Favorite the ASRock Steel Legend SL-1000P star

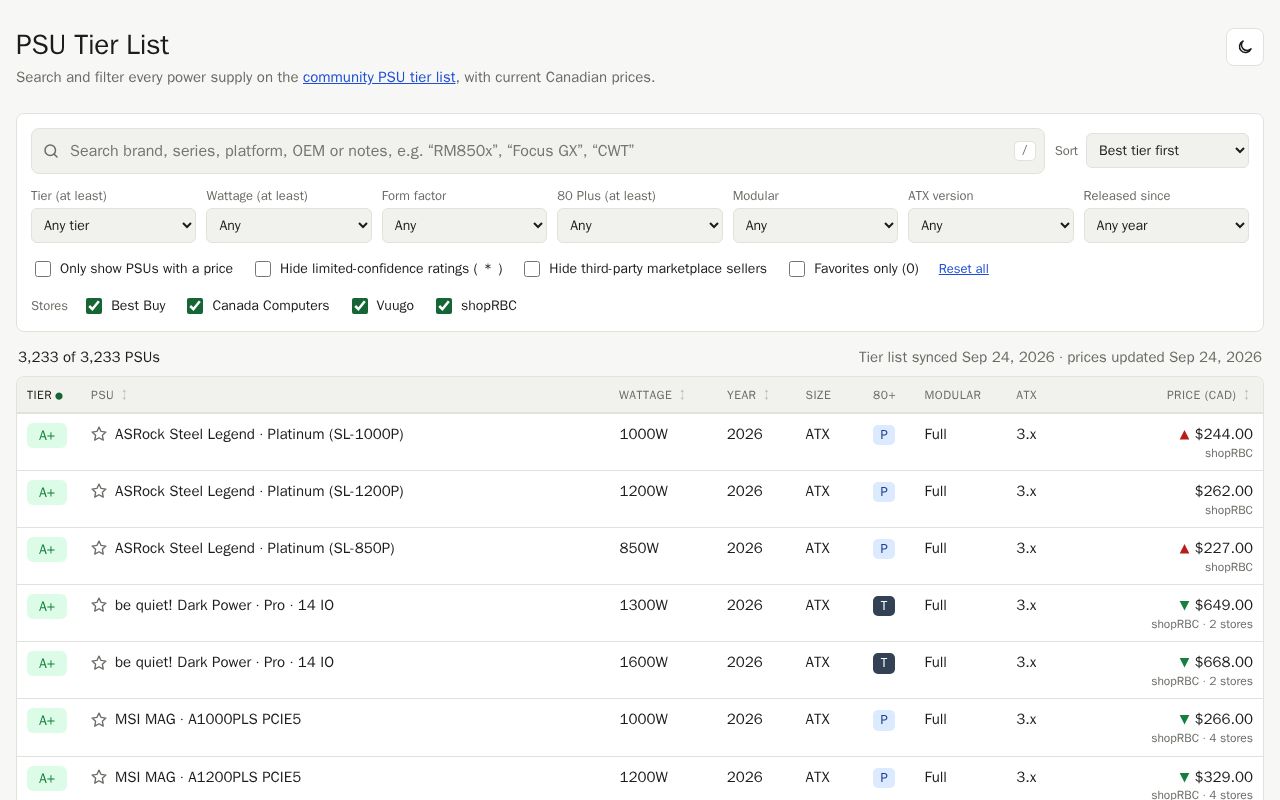[x=99, y=434]
